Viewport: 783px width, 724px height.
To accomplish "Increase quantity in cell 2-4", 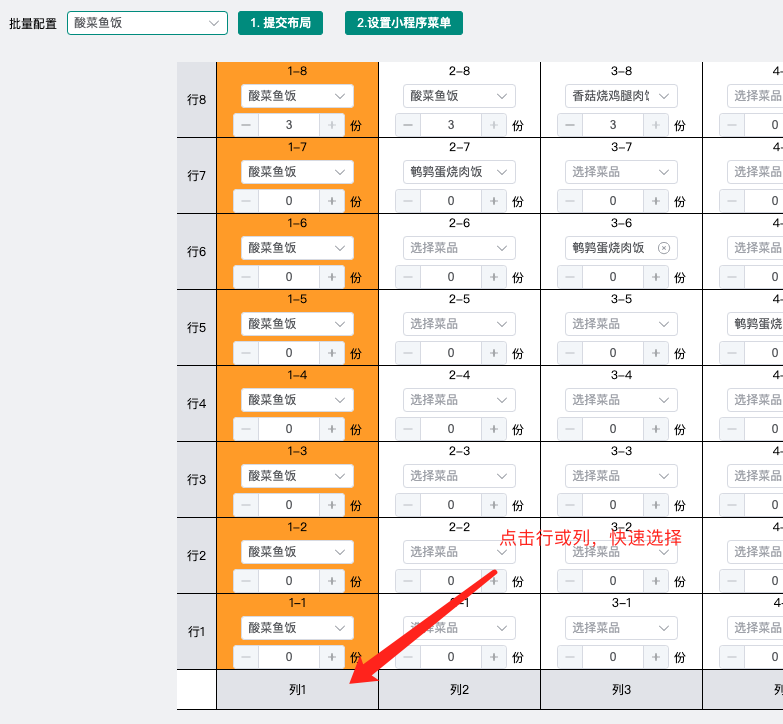I will click(x=494, y=428).
